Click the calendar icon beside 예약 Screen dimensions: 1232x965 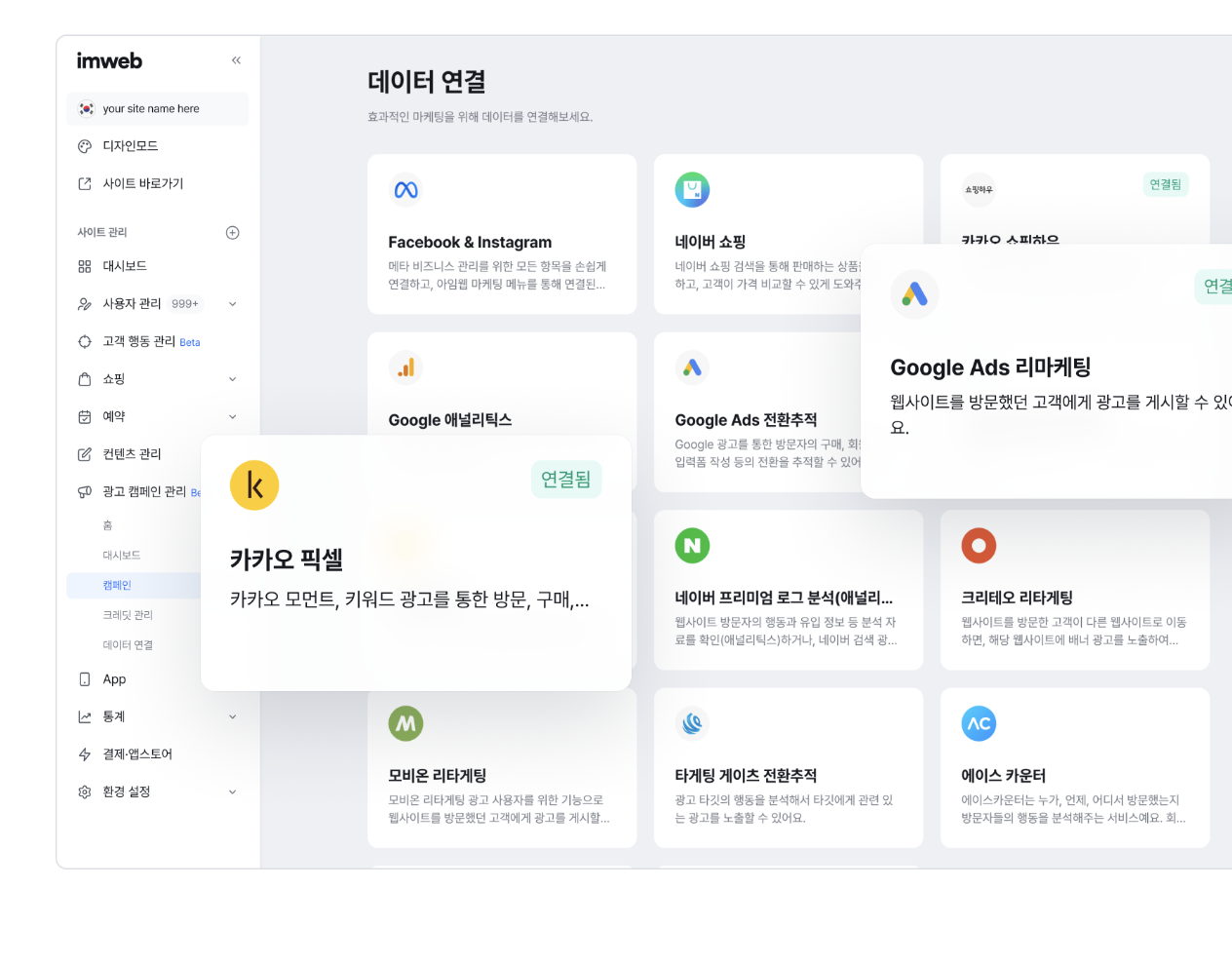pos(85,416)
